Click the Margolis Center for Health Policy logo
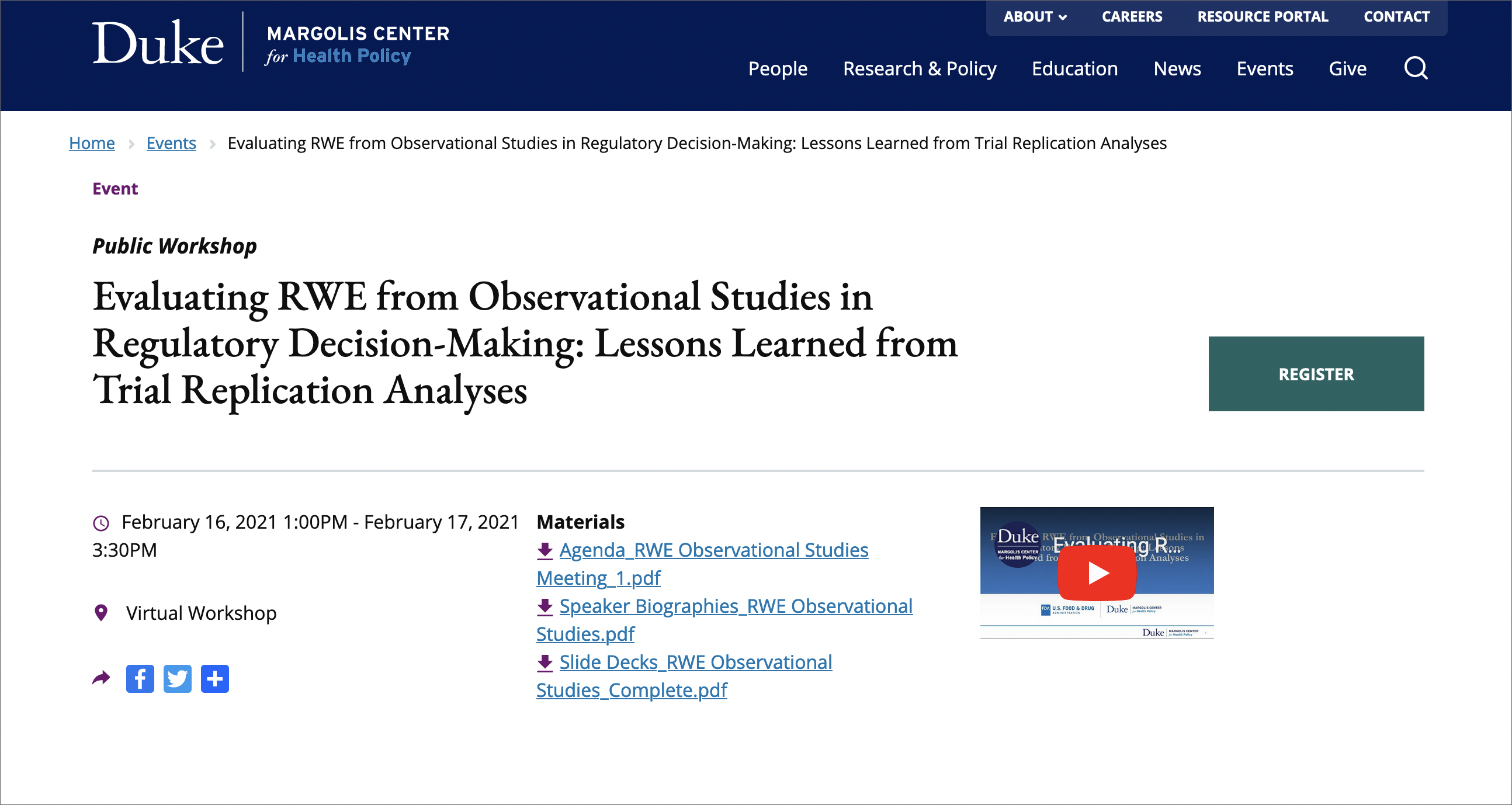1512x805 pixels. coord(358,44)
